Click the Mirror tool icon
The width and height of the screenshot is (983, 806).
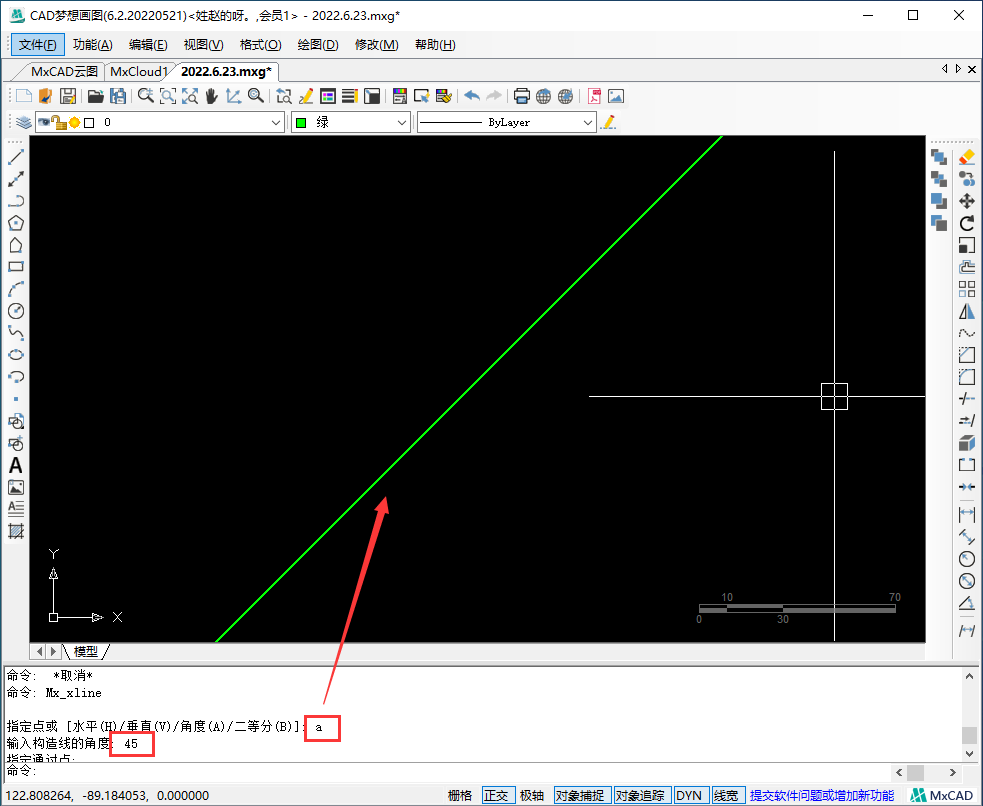(967, 311)
